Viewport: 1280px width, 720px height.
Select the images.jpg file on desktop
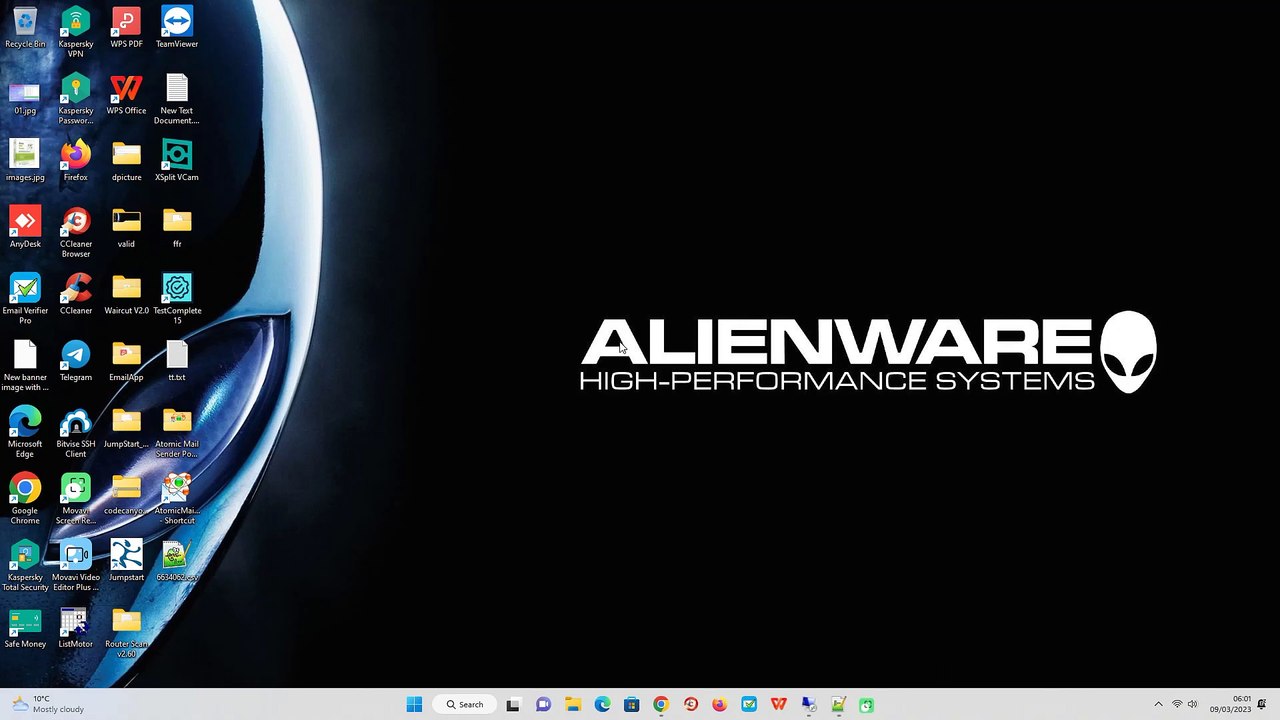click(25, 160)
